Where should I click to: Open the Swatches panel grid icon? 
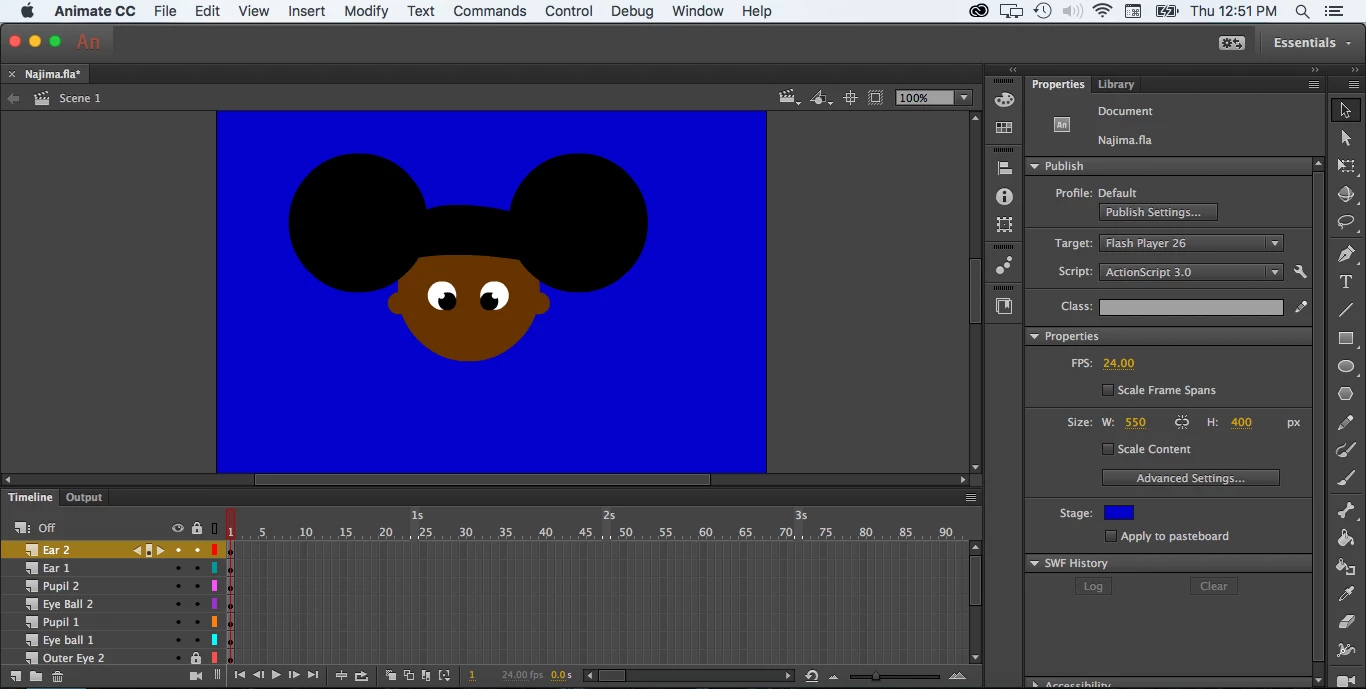(1004, 128)
